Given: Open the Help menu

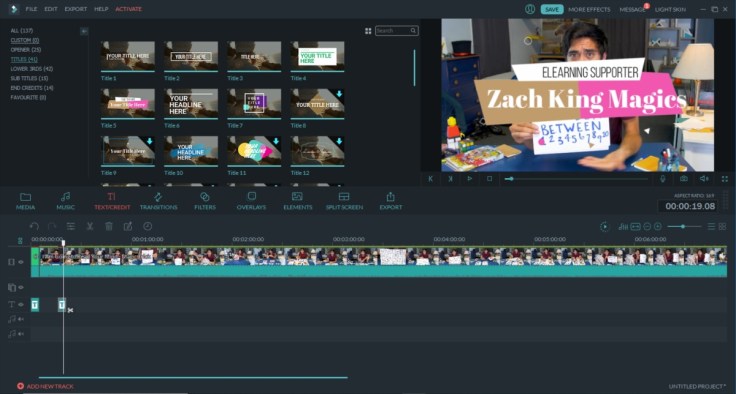Looking at the screenshot, I should (x=101, y=9).
